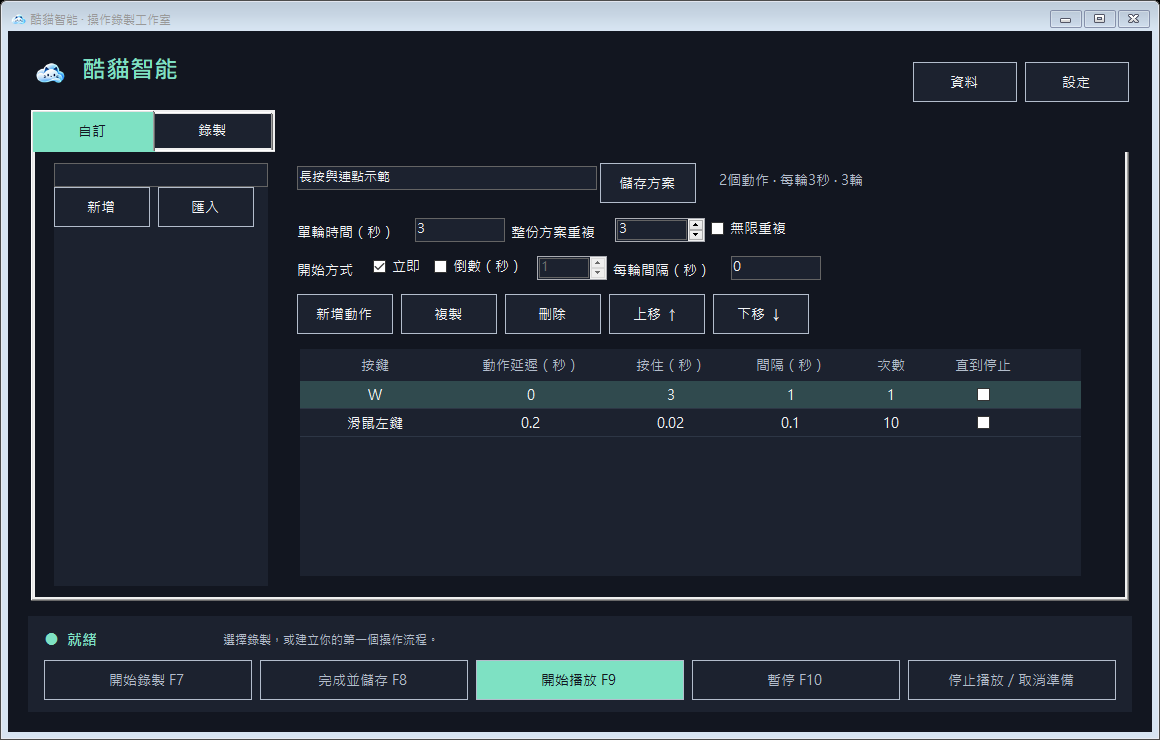Switch to the 錄製 tab
This screenshot has width=1160, height=740.
213,131
